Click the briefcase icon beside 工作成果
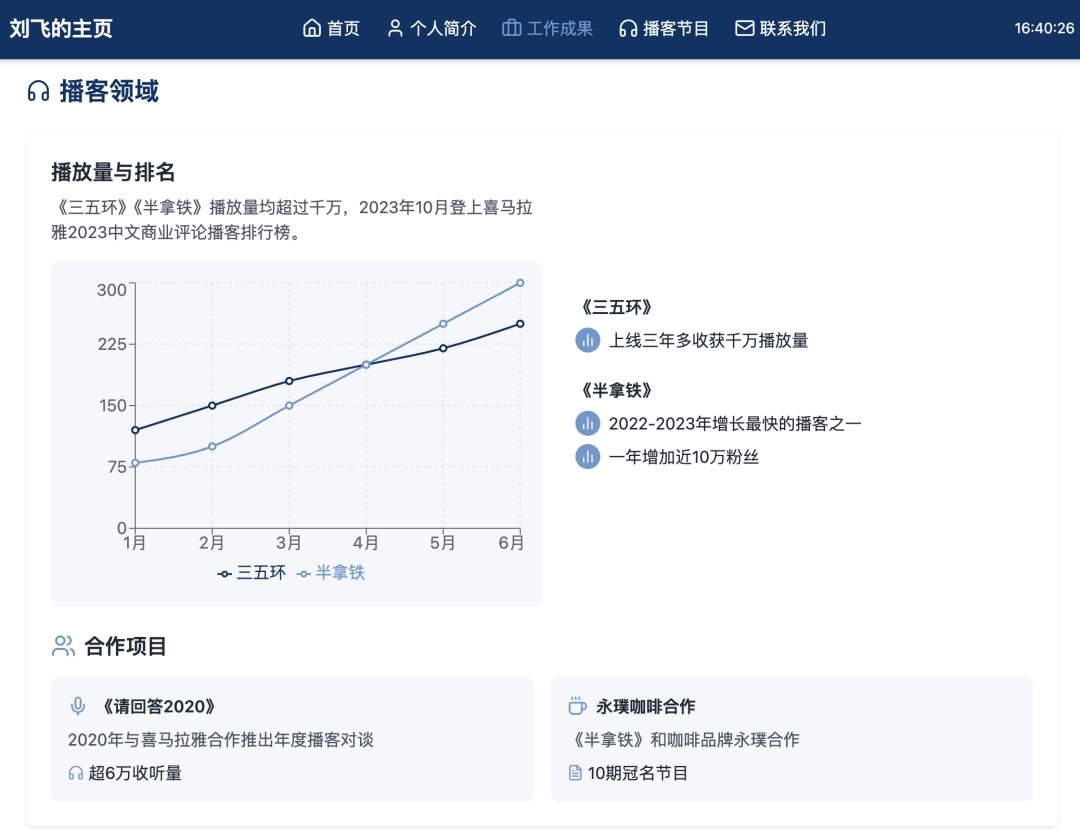 click(x=512, y=28)
